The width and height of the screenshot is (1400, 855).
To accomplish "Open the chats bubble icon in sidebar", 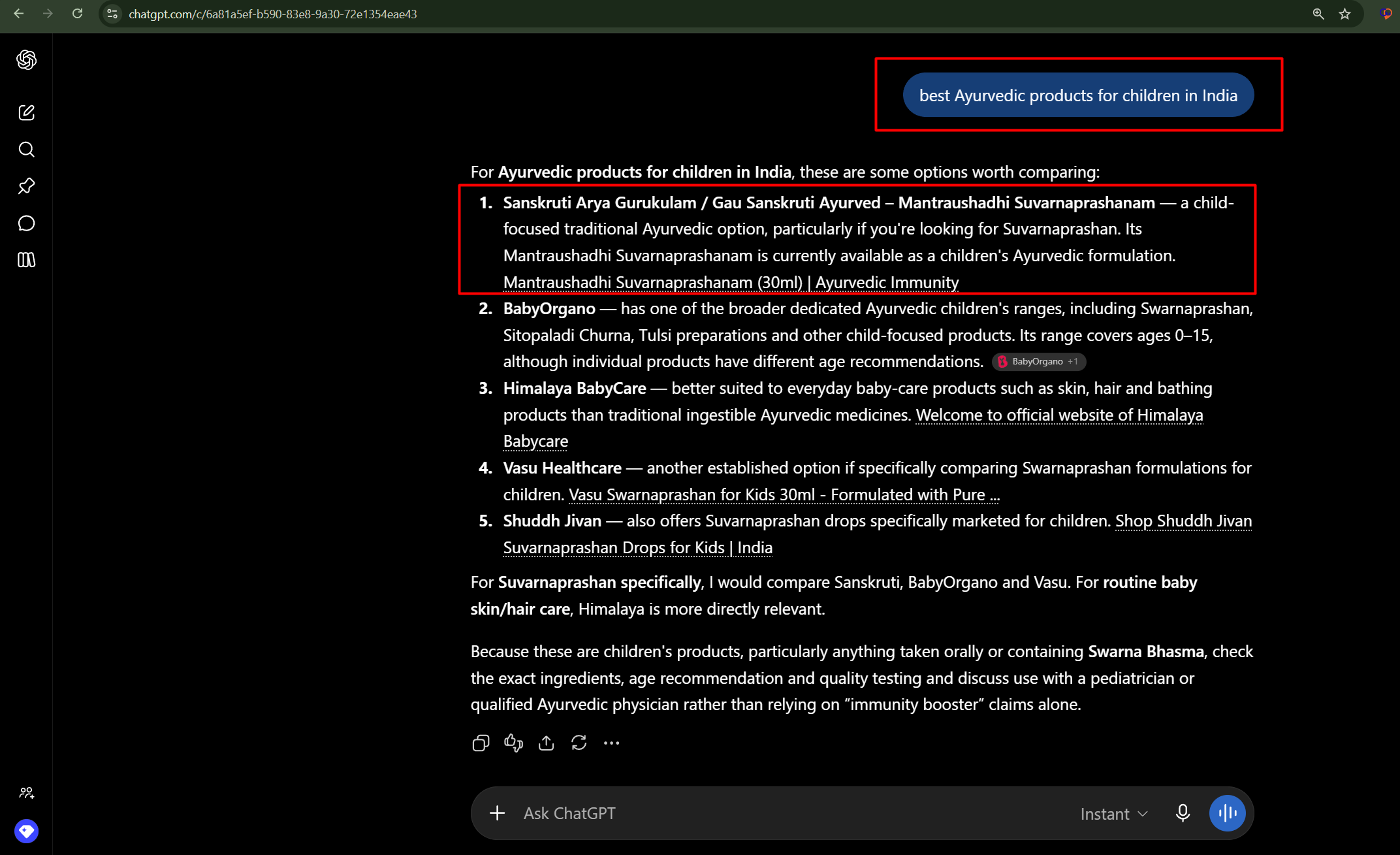I will point(26,223).
